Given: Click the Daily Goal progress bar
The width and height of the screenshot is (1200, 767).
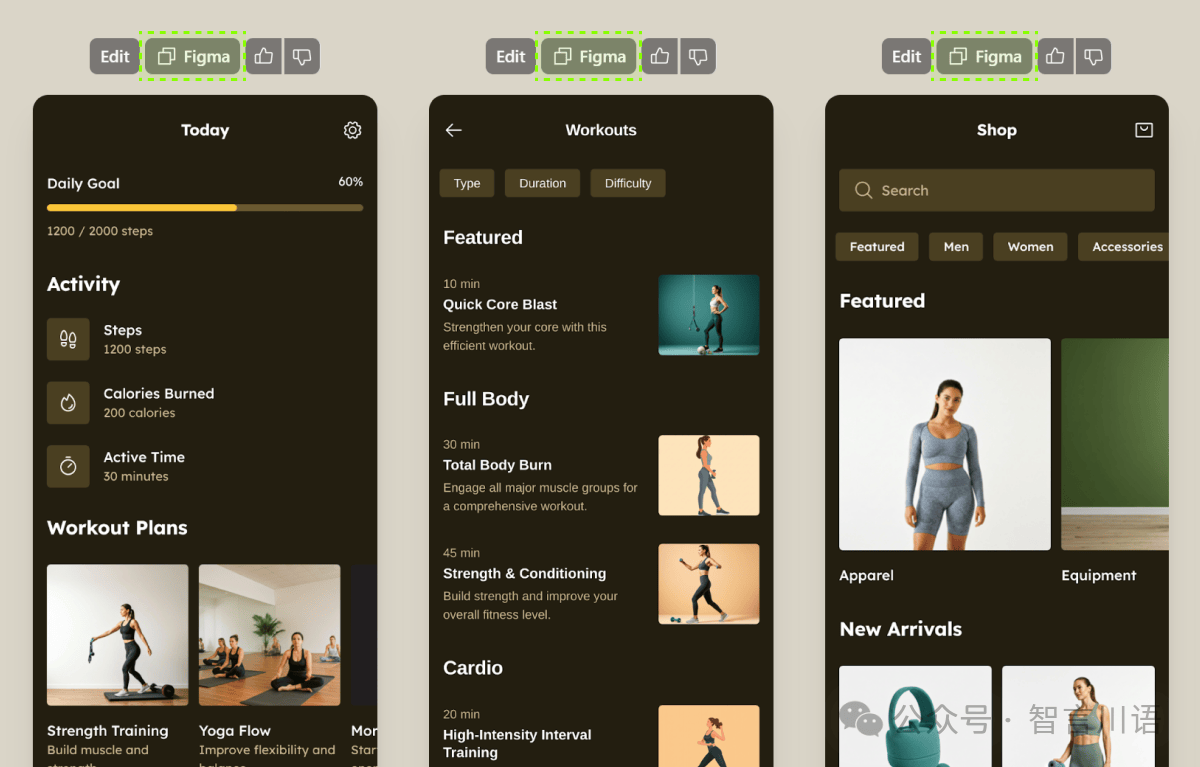Looking at the screenshot, I should click(x=205, y=208).
